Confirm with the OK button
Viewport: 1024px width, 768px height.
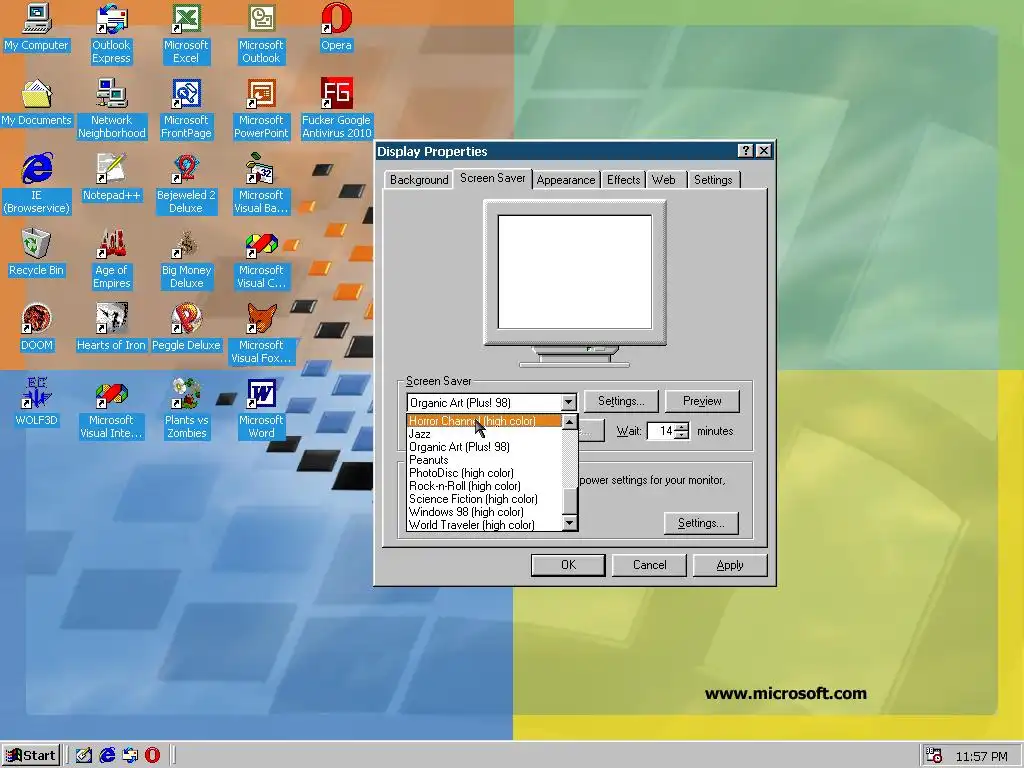click(568, 565)
